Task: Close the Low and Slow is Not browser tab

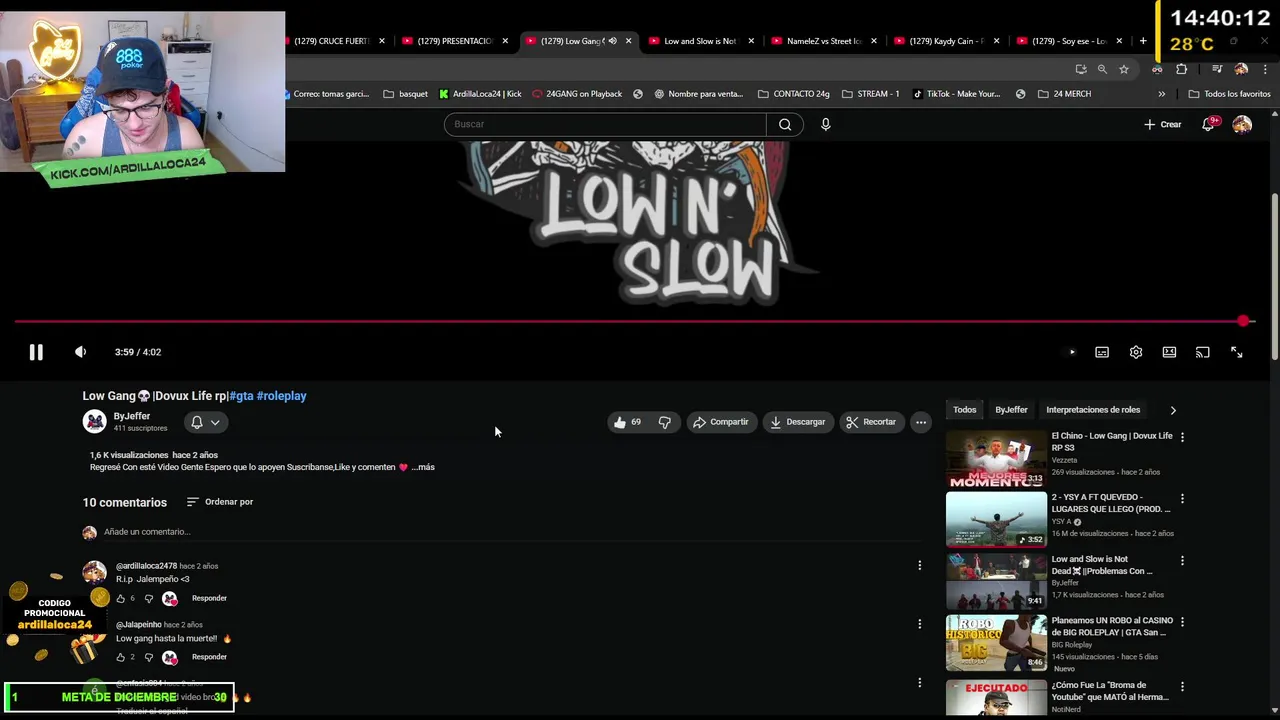Action: 751,41
